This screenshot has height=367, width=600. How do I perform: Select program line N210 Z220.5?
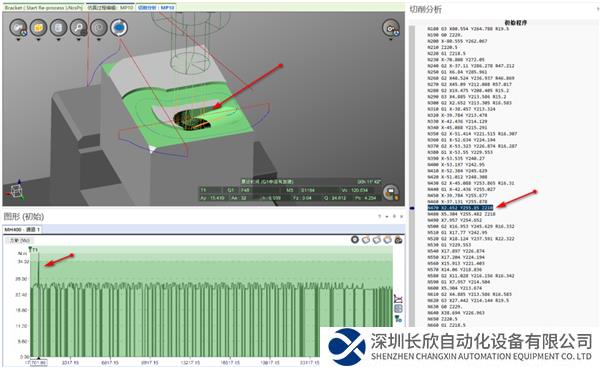442,47
